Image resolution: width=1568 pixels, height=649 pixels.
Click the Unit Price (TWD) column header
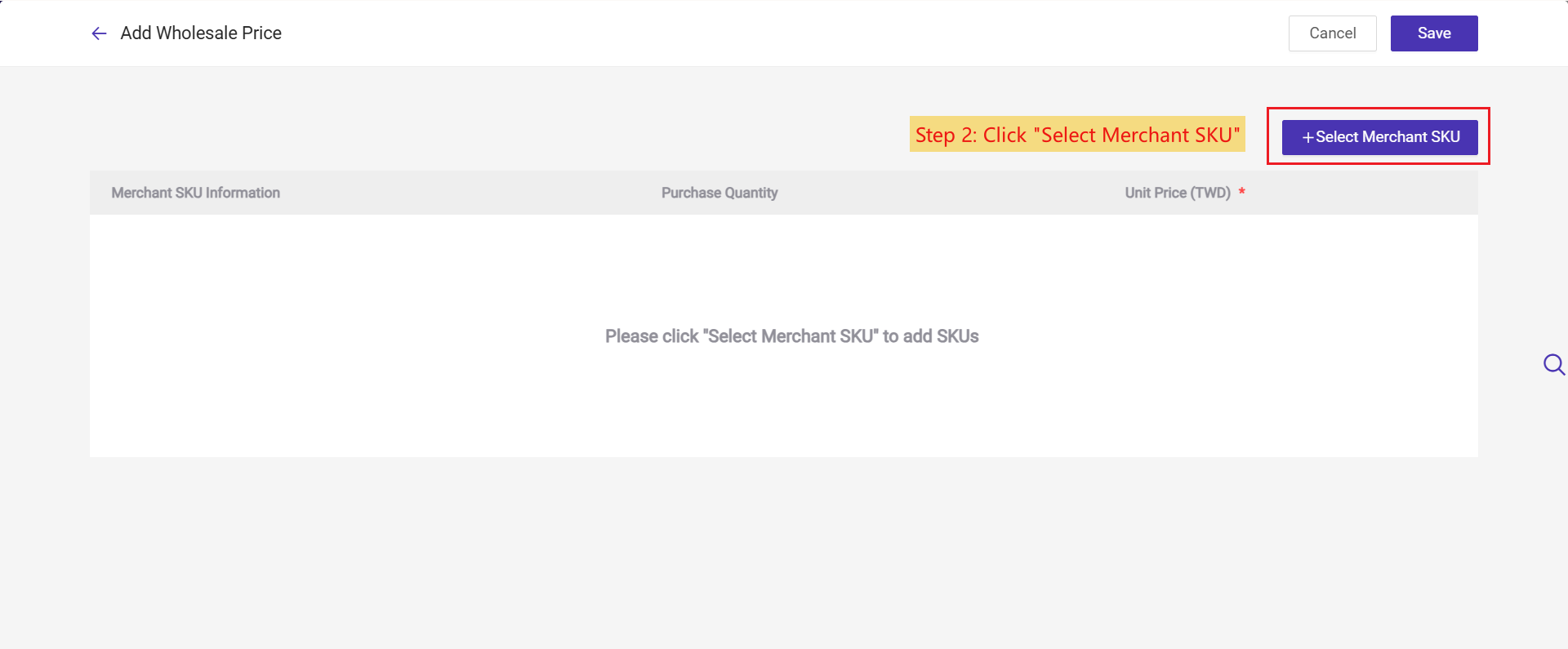coord(1178,193)
